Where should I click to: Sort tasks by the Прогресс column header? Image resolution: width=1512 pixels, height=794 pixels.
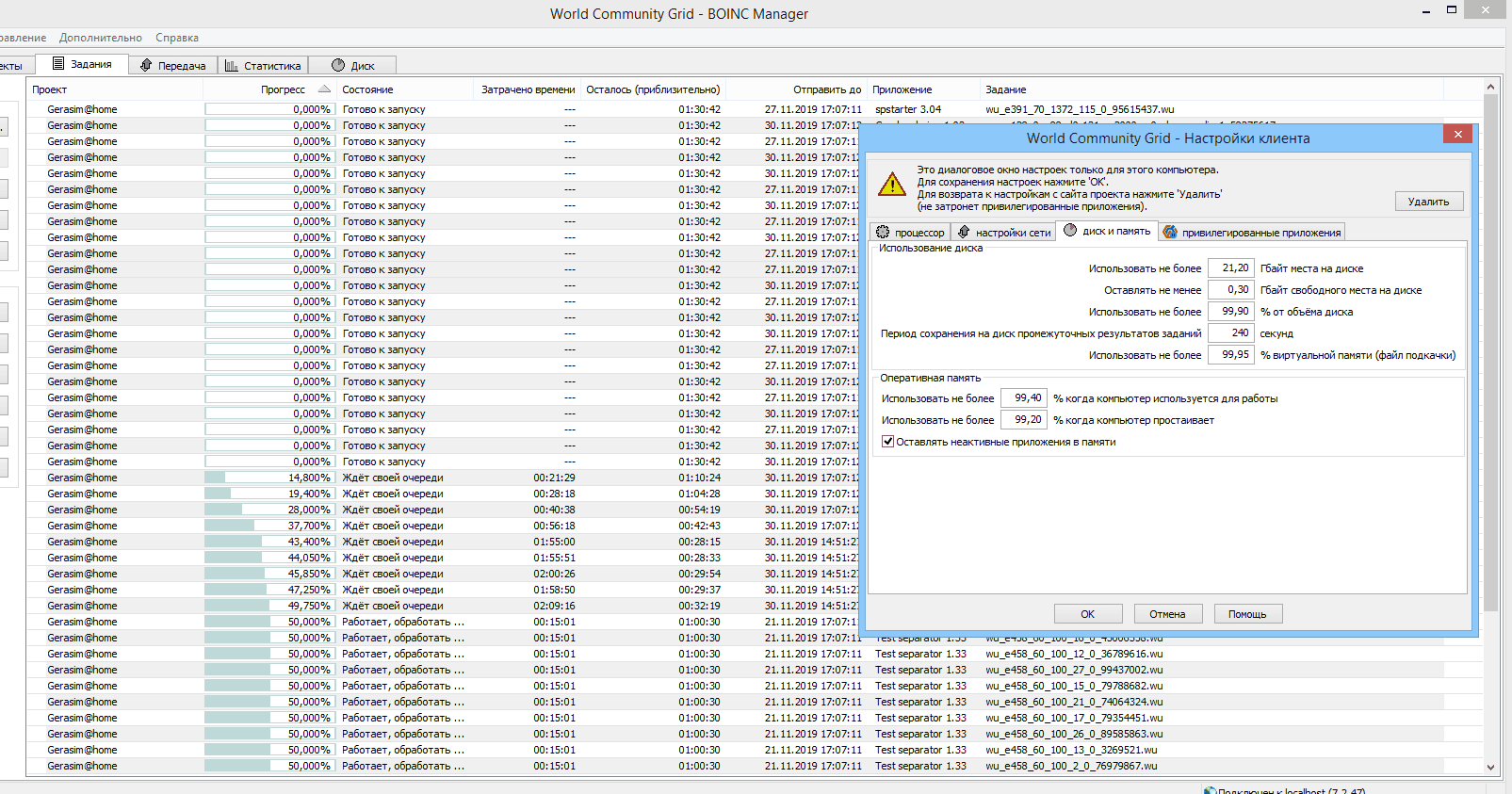coord(269,89)
